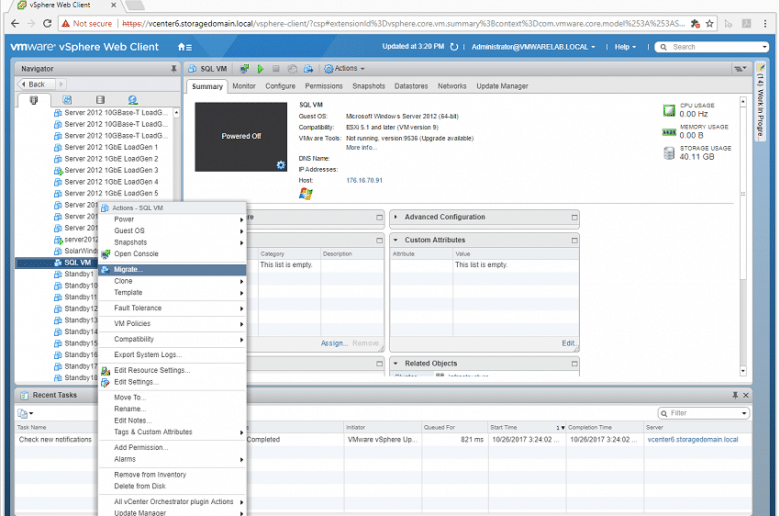Open the Recent Tasks Filter dropdown arrow
The width and height of the screenshot is (780, 516).
pyautogui.click(x=744, y=413)
